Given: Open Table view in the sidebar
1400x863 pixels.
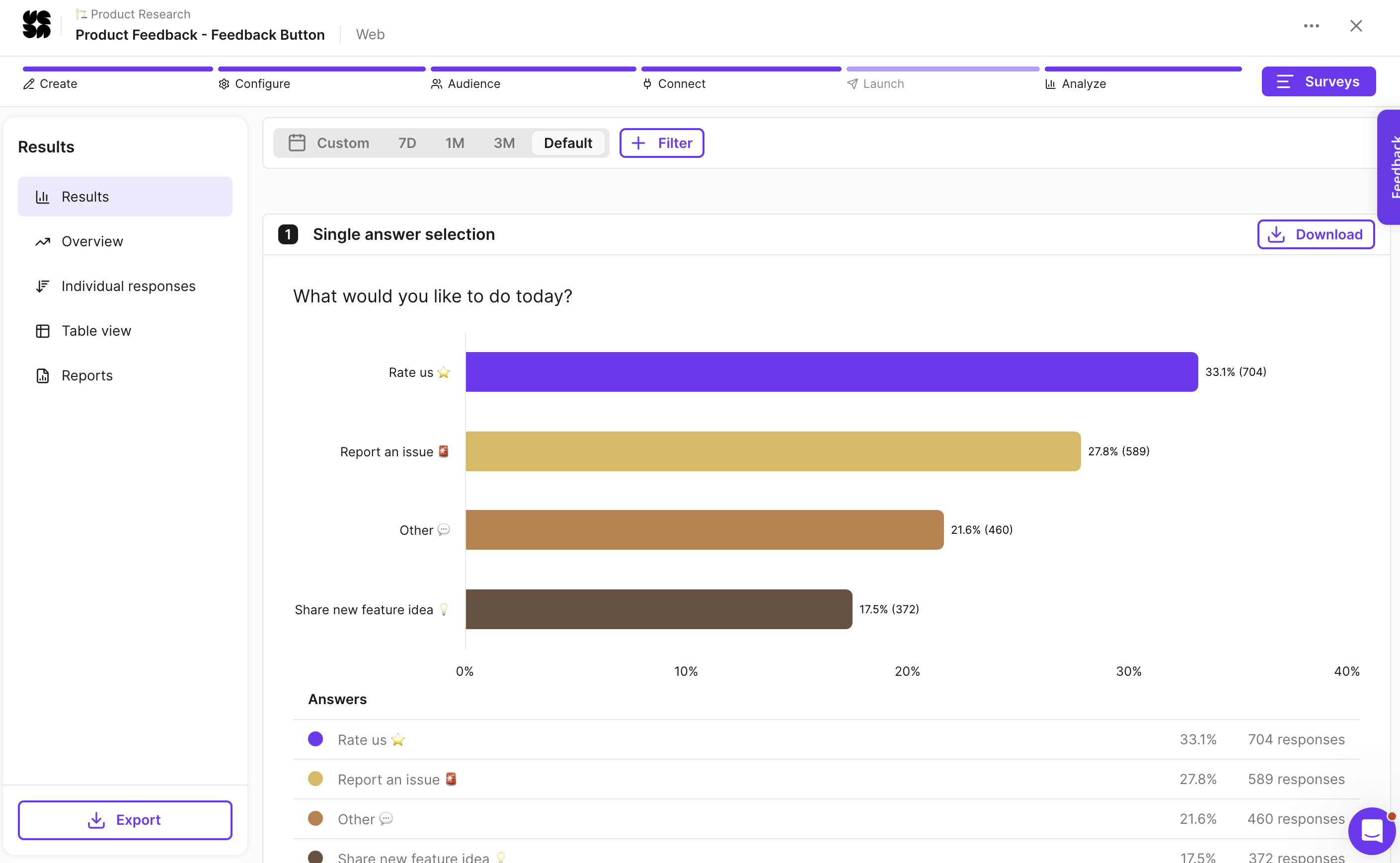Looking at the screenshot, I should coord(125,331).
